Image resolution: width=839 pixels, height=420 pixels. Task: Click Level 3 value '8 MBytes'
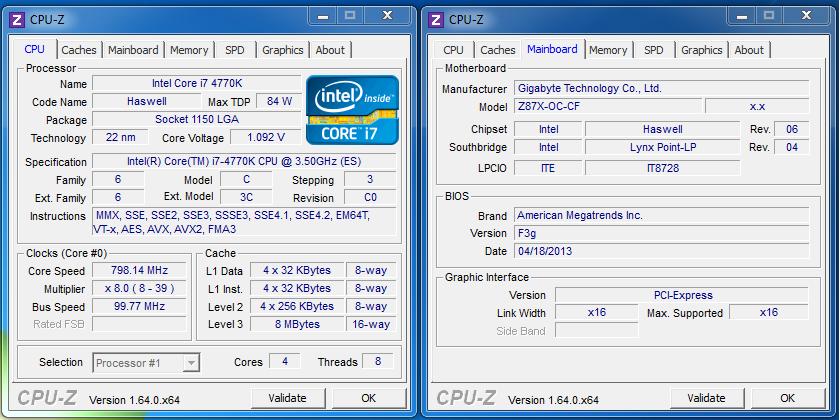click(x=297, y=324)
